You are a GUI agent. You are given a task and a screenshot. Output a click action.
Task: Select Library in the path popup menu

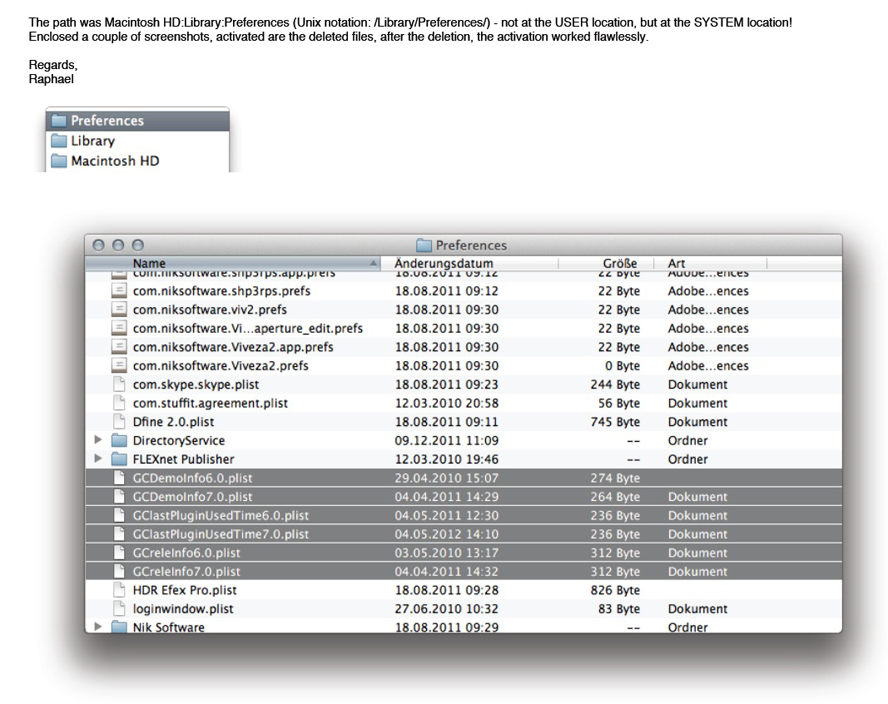click(92, 141)
